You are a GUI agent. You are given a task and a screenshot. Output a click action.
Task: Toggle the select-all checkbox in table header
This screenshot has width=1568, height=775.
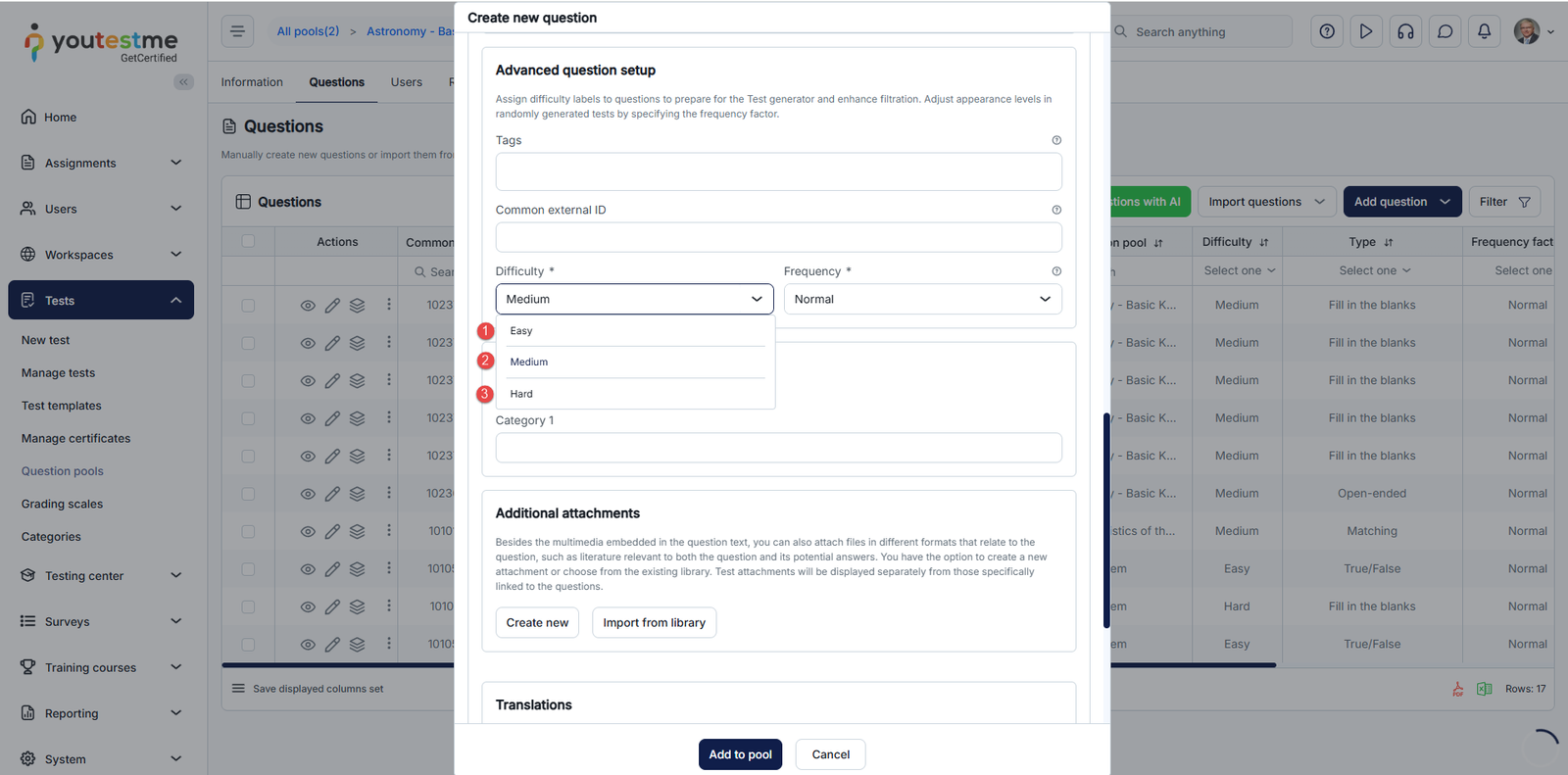pyautogui.click(x=248, y=241)
